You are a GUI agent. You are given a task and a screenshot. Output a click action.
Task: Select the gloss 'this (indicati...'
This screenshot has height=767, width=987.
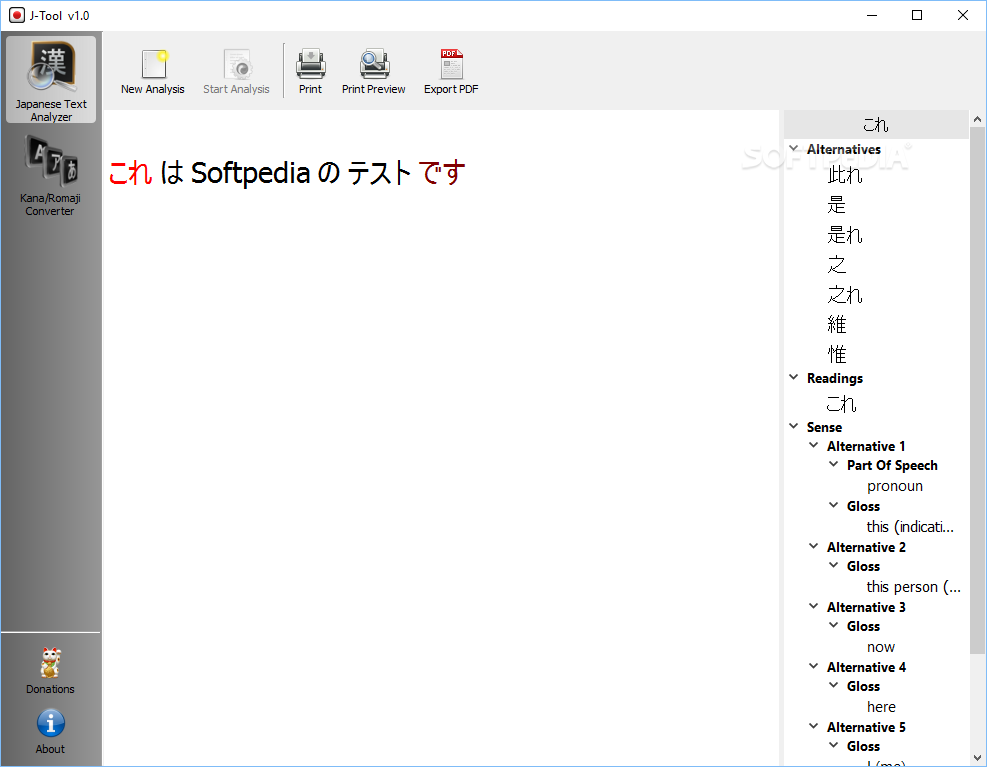[910, 527]
